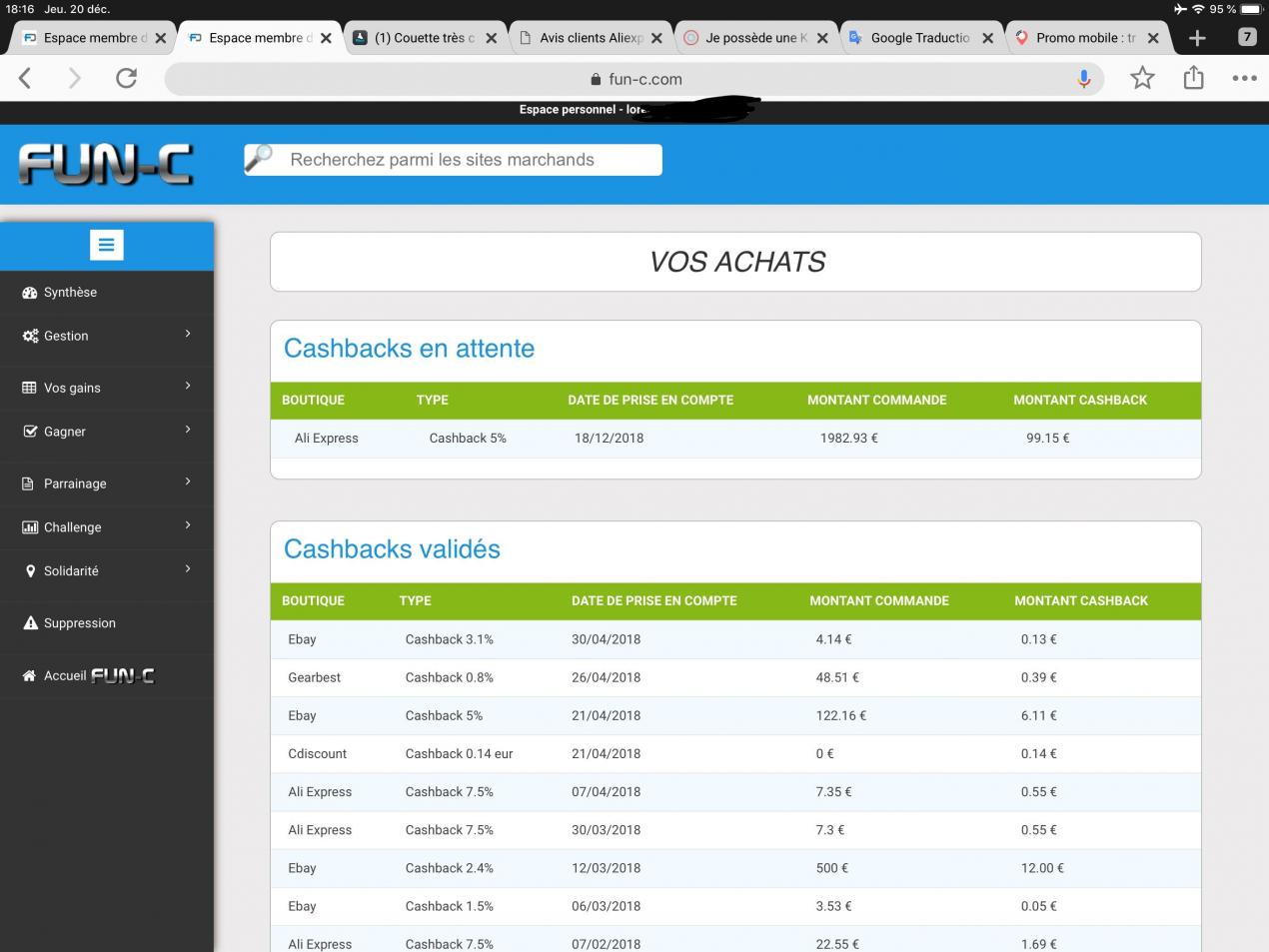The image size is (1269, 952).
Task: Switch to the Je possède une tab
Action: [x=756, y=38]
